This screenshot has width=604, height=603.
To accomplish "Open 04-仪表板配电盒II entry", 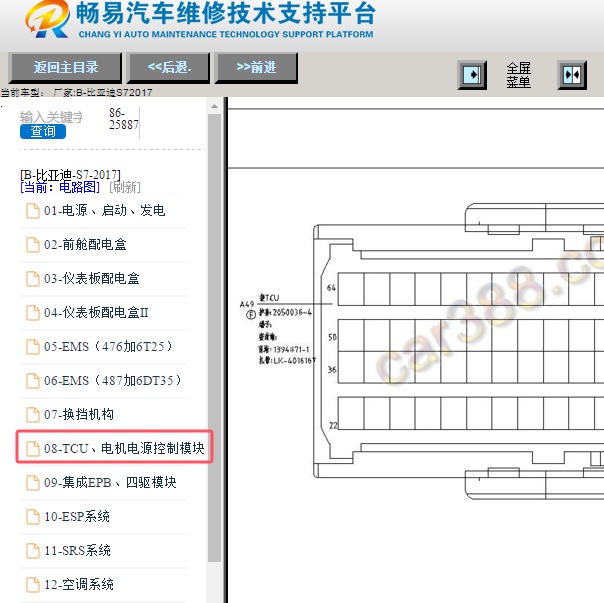I will tap(96, 312).
